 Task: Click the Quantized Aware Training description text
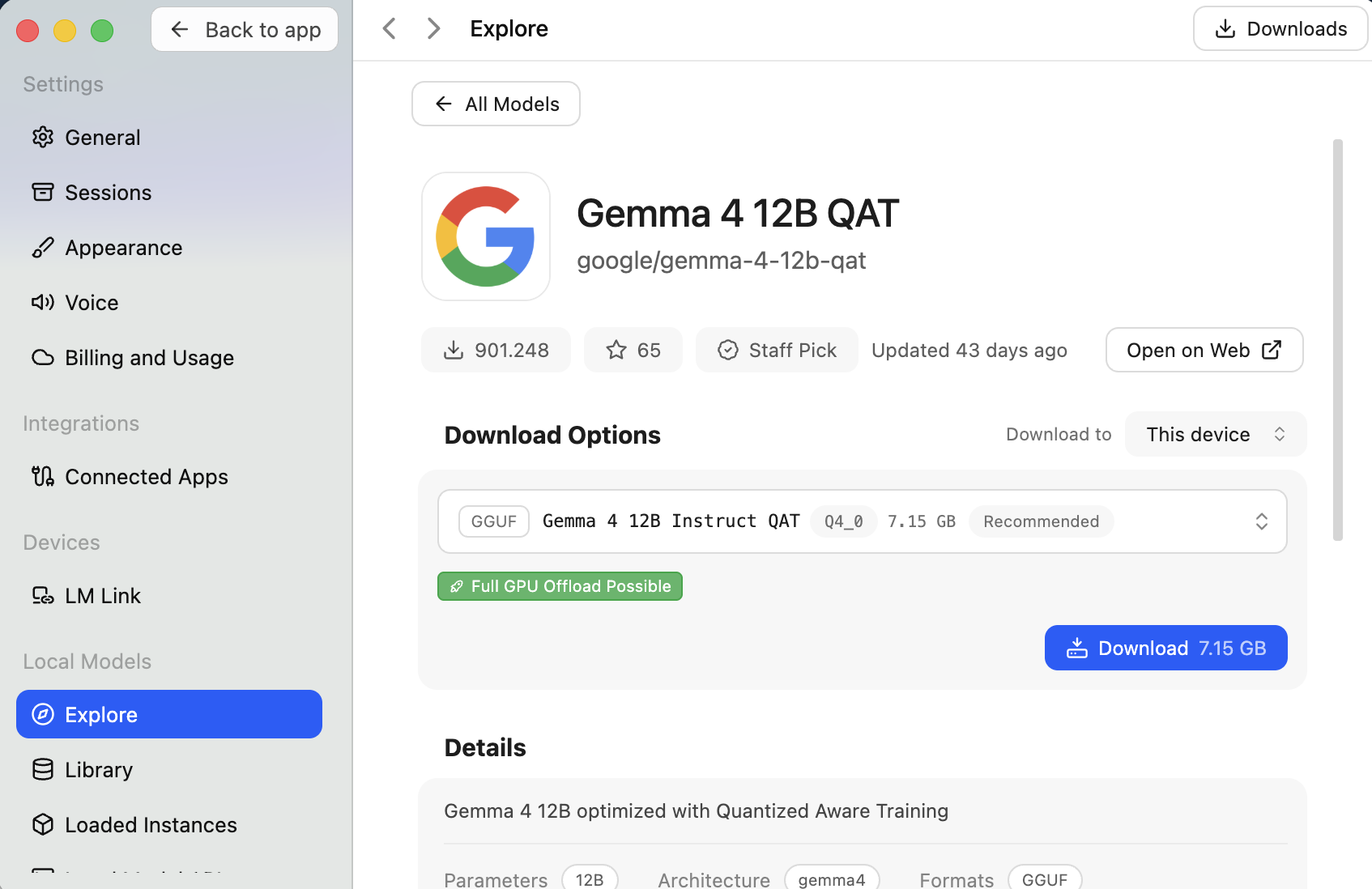pos(697,811)
